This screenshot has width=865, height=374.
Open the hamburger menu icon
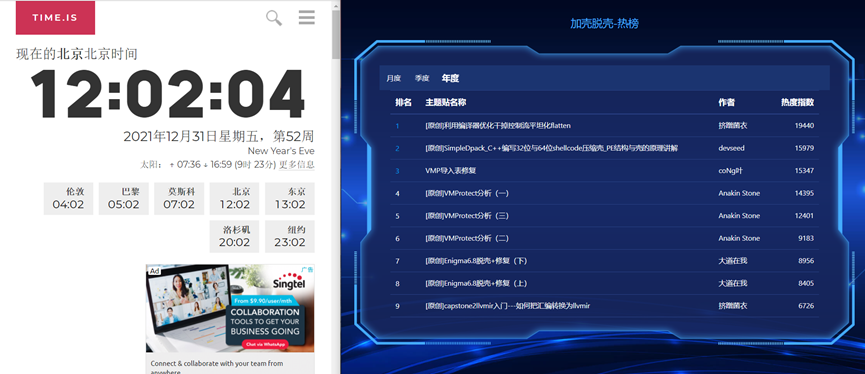tap(307, 17)
